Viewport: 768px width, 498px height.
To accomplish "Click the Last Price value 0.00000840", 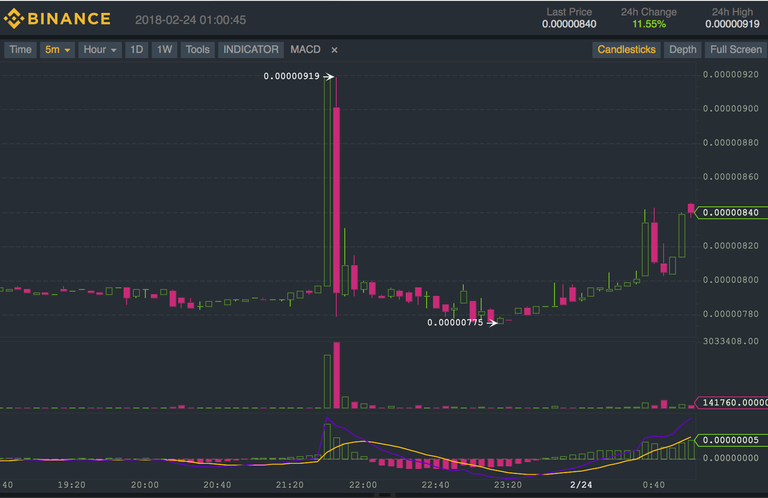I will pos(569,24).
